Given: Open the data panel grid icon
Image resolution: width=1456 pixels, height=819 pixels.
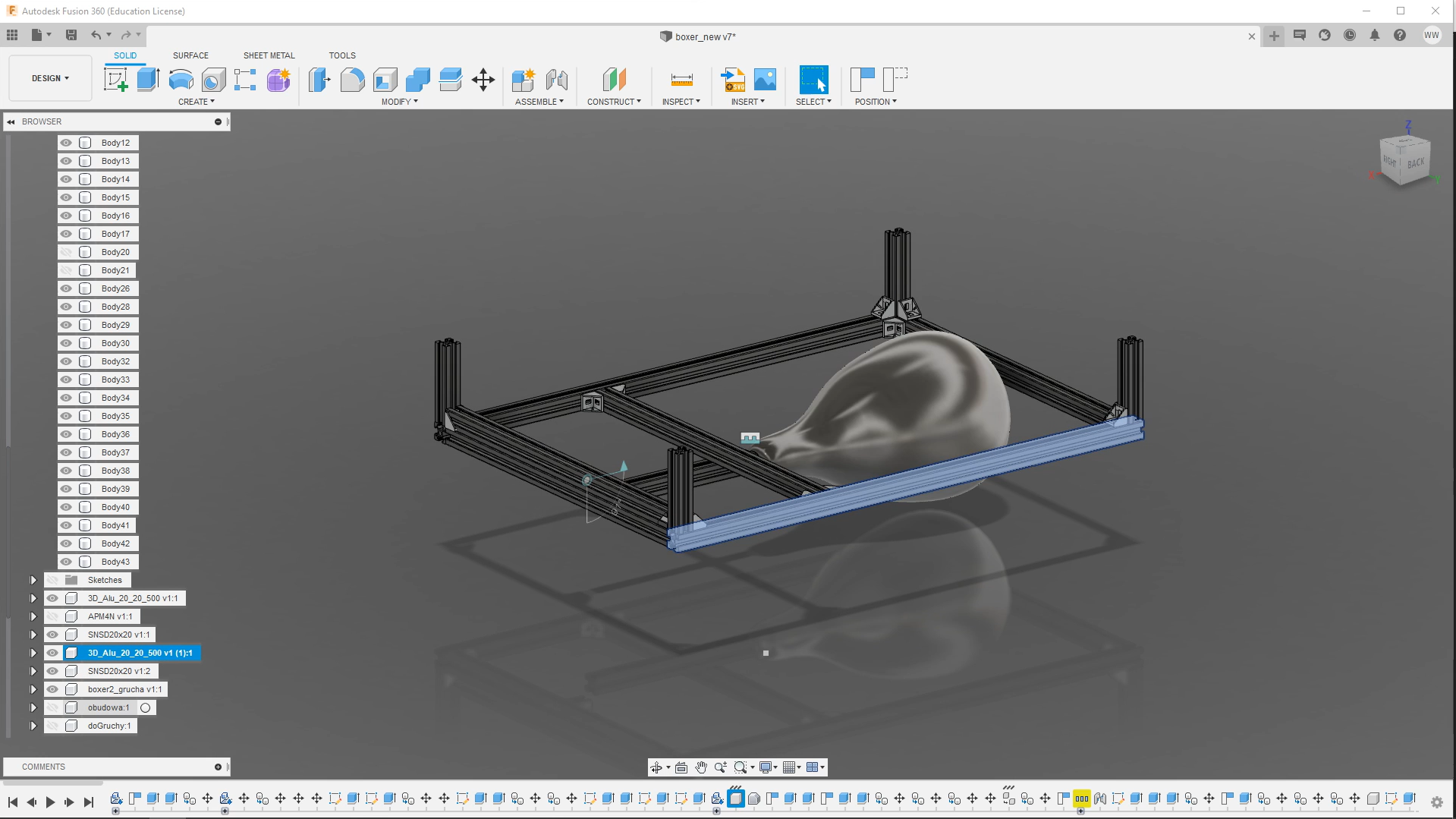Looking at the screenshot, I should (x=12, y=35).
